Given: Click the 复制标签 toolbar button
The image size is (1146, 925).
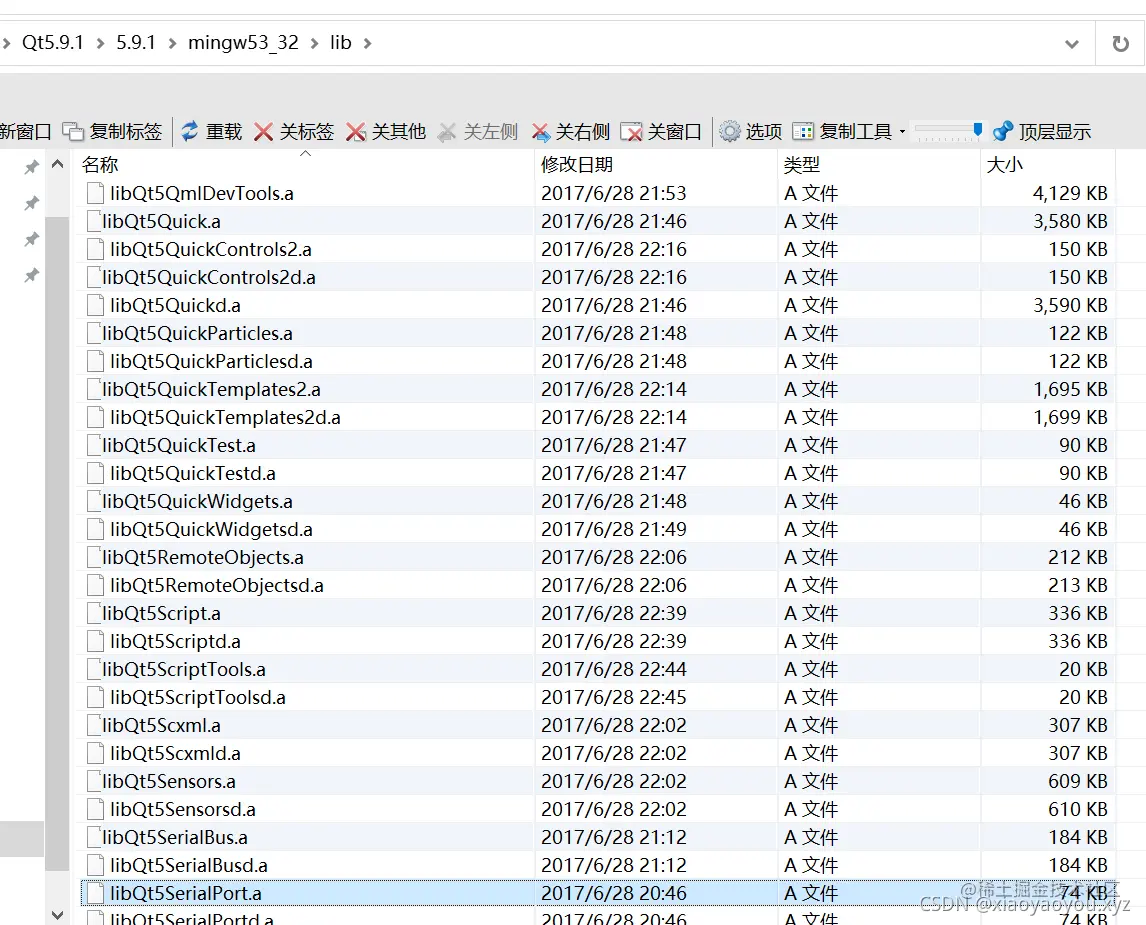Looking at the screenshot, I should (x=113, y=132).
